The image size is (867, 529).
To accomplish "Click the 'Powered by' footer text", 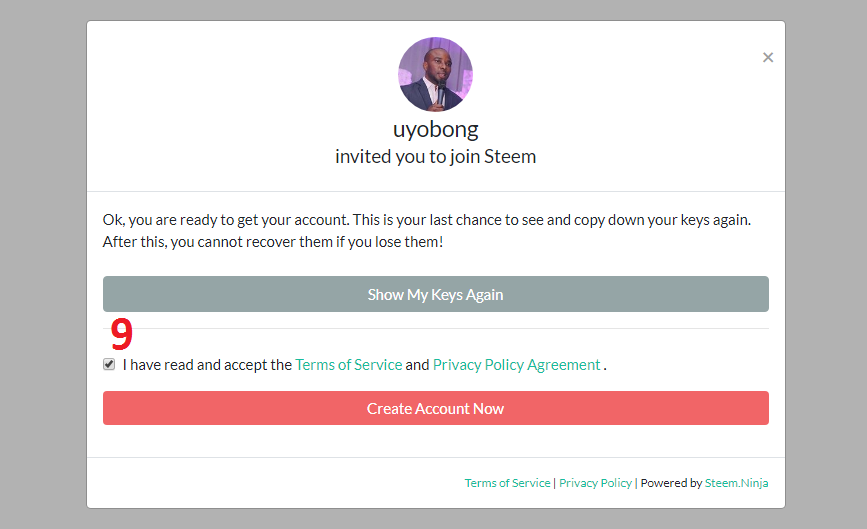I will (x=670, y=483).
